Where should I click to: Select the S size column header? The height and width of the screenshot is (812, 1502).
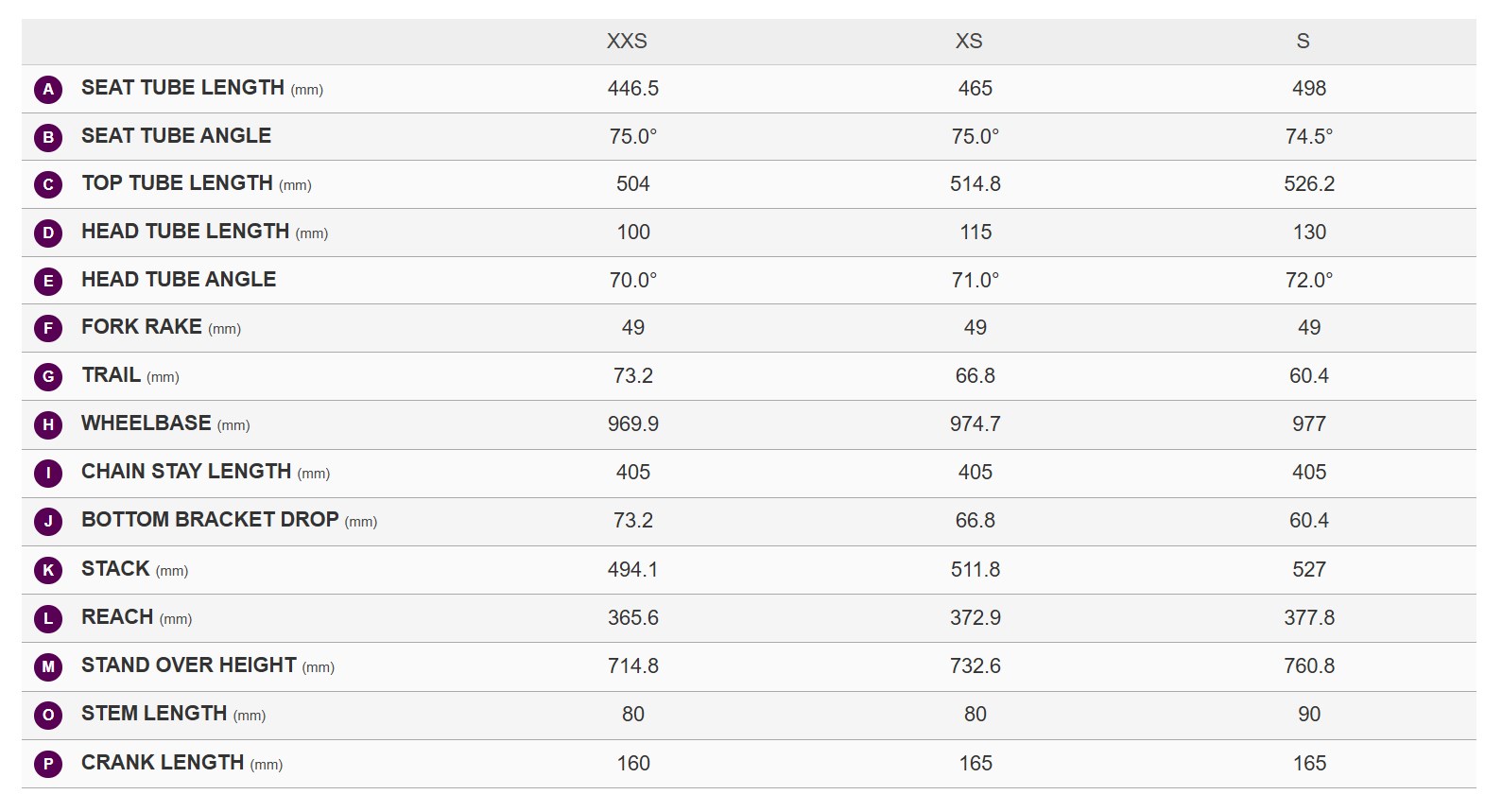[1303, 42]
